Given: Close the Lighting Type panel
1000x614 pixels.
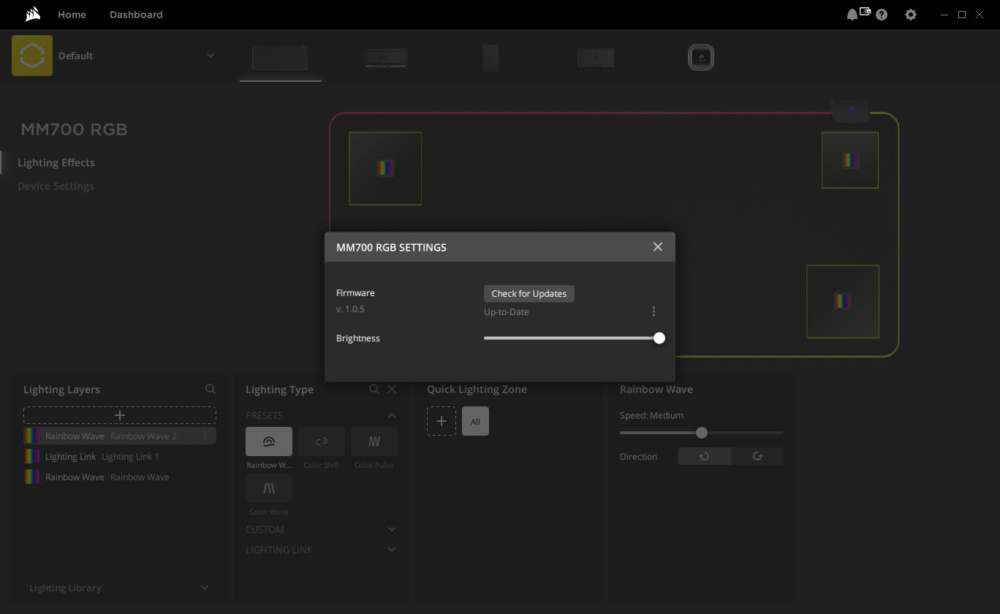Looking at the screenshot, I should point(392,389).
